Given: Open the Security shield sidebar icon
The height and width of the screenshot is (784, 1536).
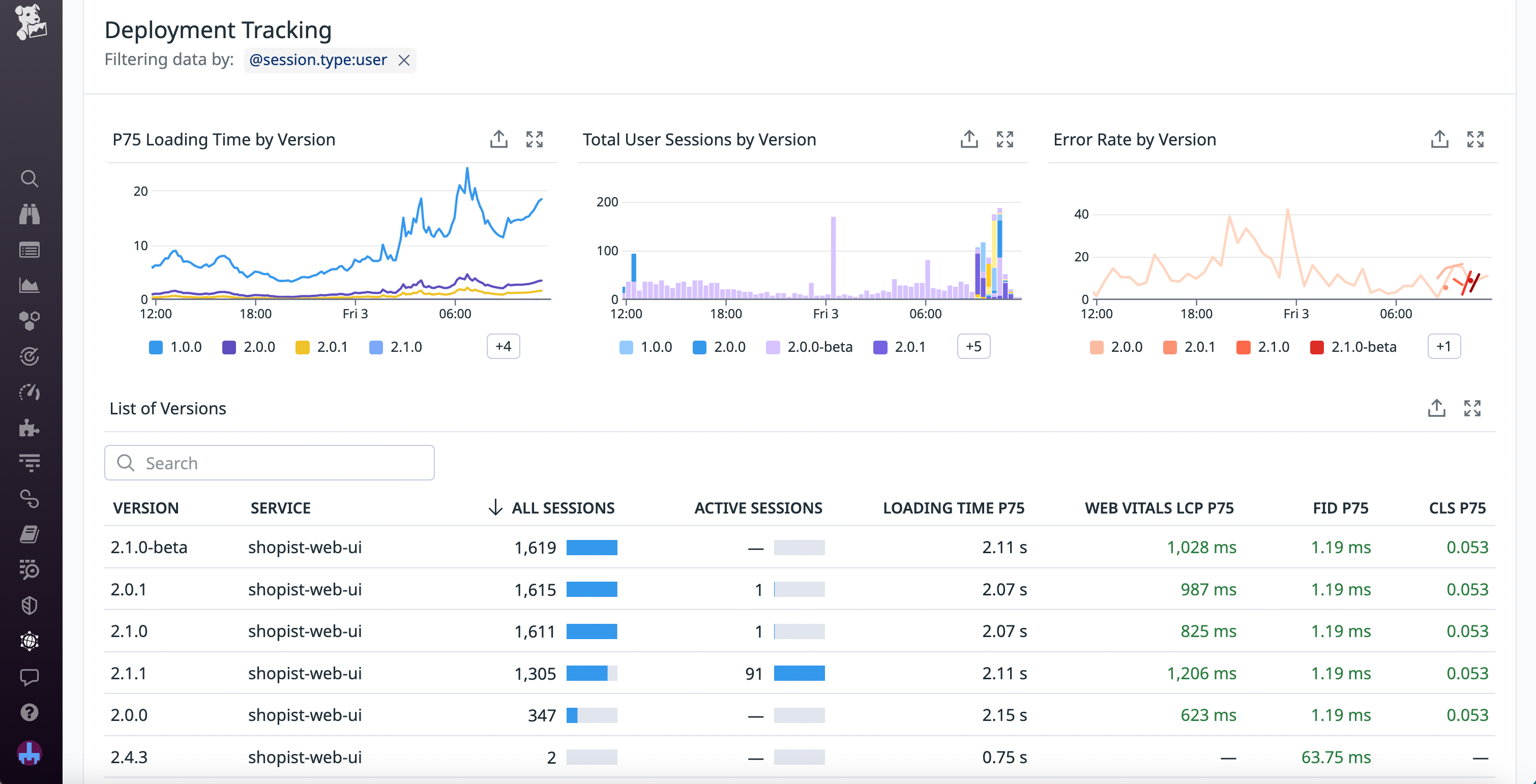Looking at the screenshot, I should [30, 606].
